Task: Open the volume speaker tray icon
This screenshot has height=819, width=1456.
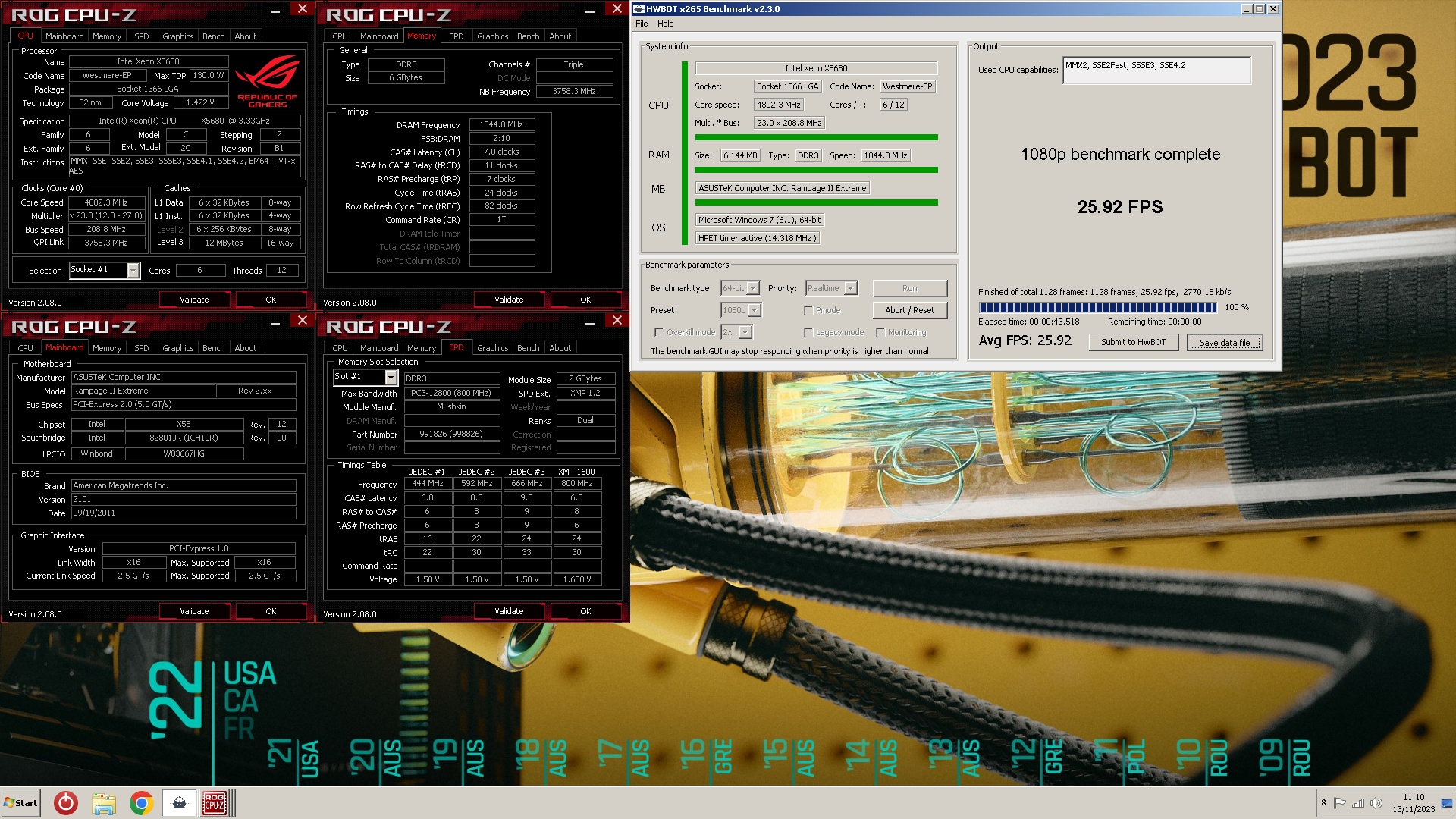Action: point(1376,802)
